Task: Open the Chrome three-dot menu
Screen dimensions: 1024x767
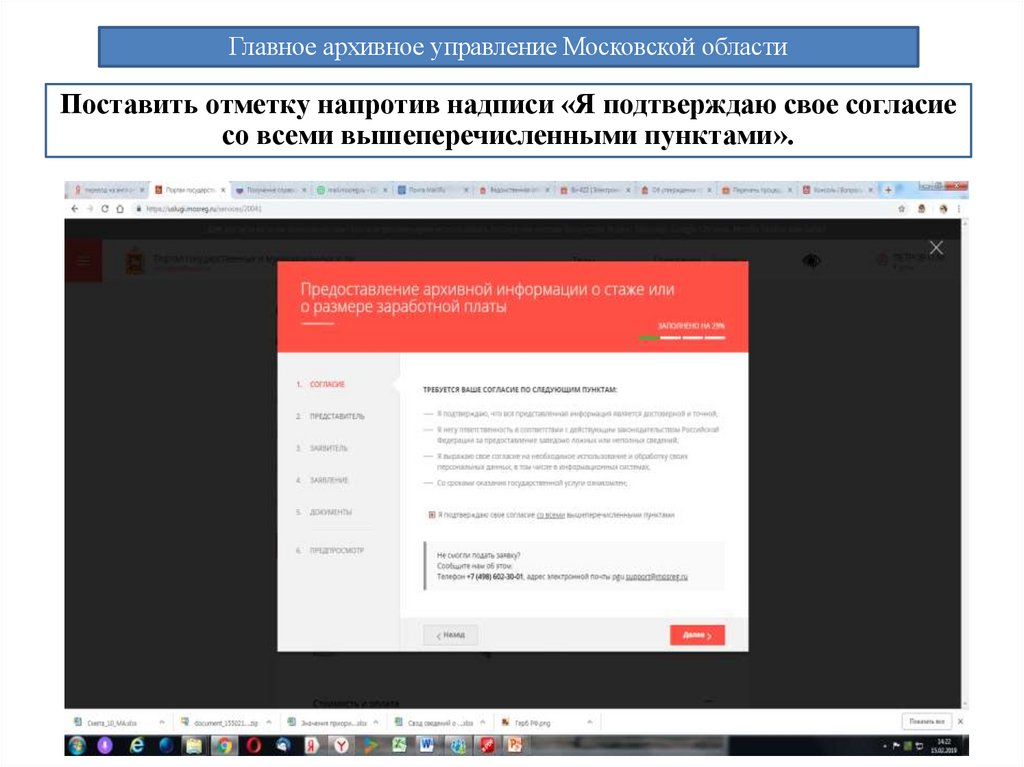Action: 959,209
